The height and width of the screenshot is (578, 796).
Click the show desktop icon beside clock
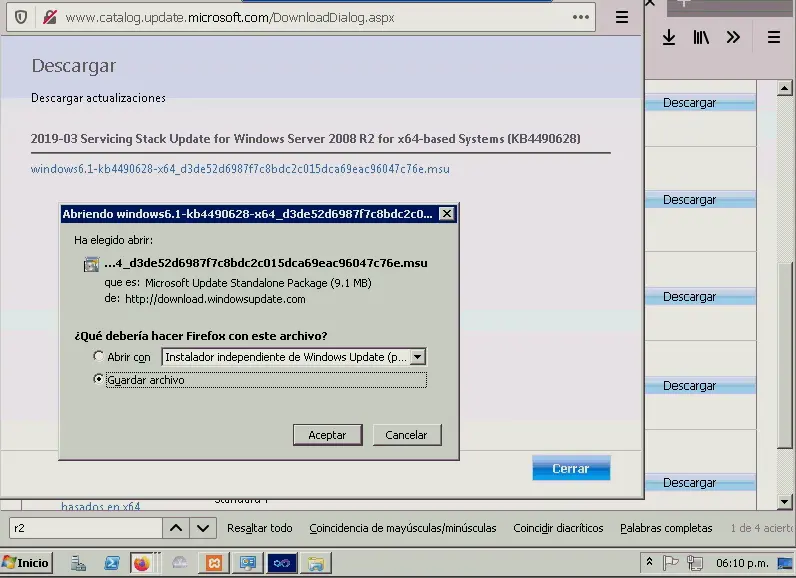tap(785, 563)
